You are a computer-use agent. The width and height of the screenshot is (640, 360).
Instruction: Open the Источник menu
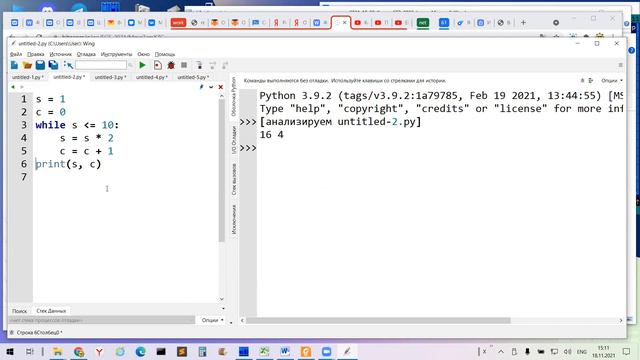(x=60, y=54)
